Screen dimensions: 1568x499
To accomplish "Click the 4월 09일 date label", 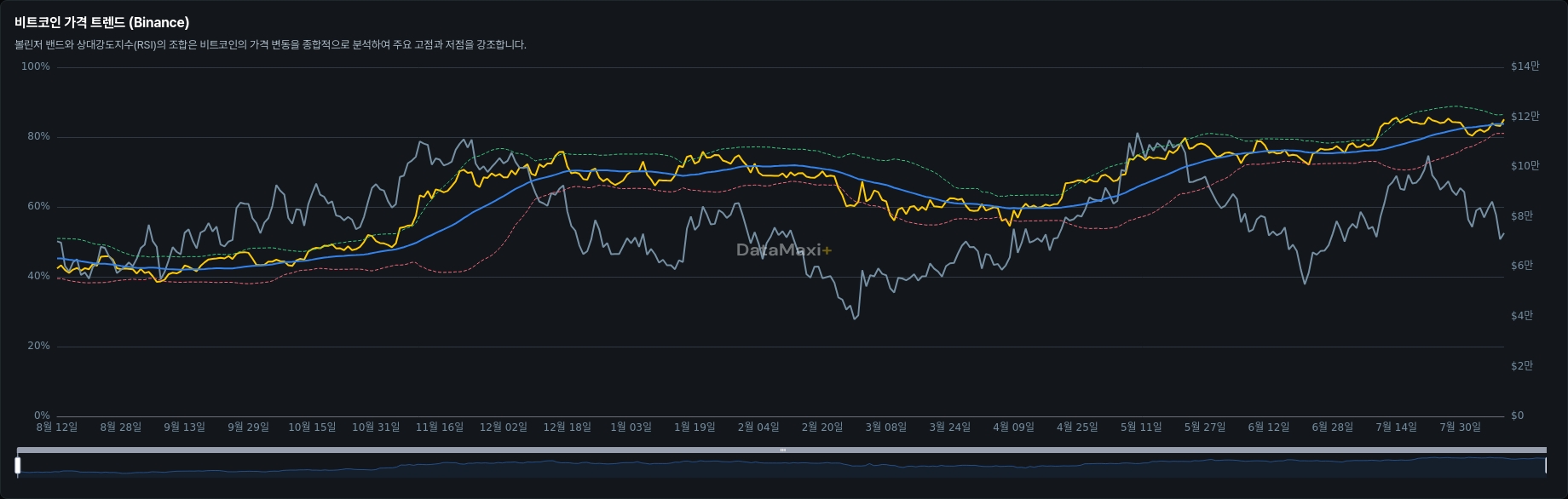I will [1014, 427].
